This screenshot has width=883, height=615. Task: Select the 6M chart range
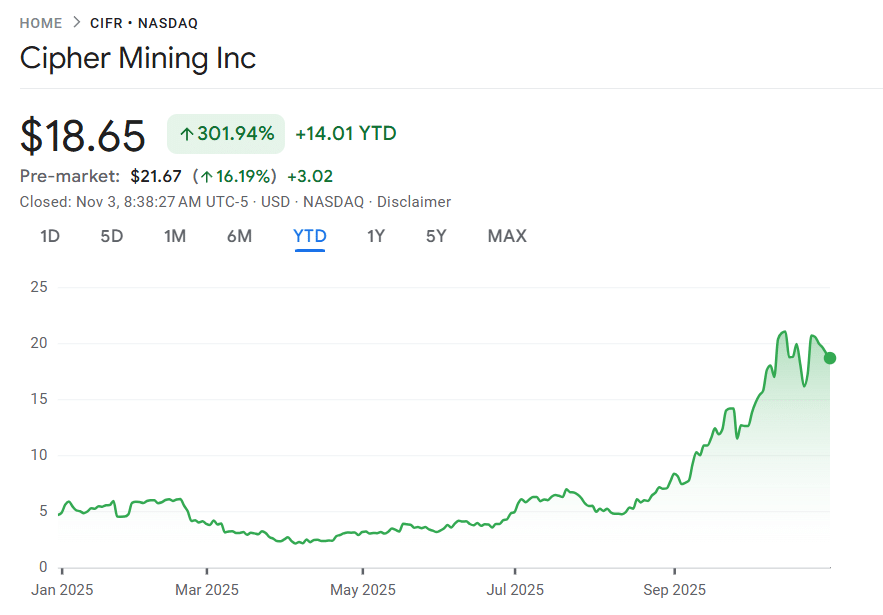[x=240, y=236]
